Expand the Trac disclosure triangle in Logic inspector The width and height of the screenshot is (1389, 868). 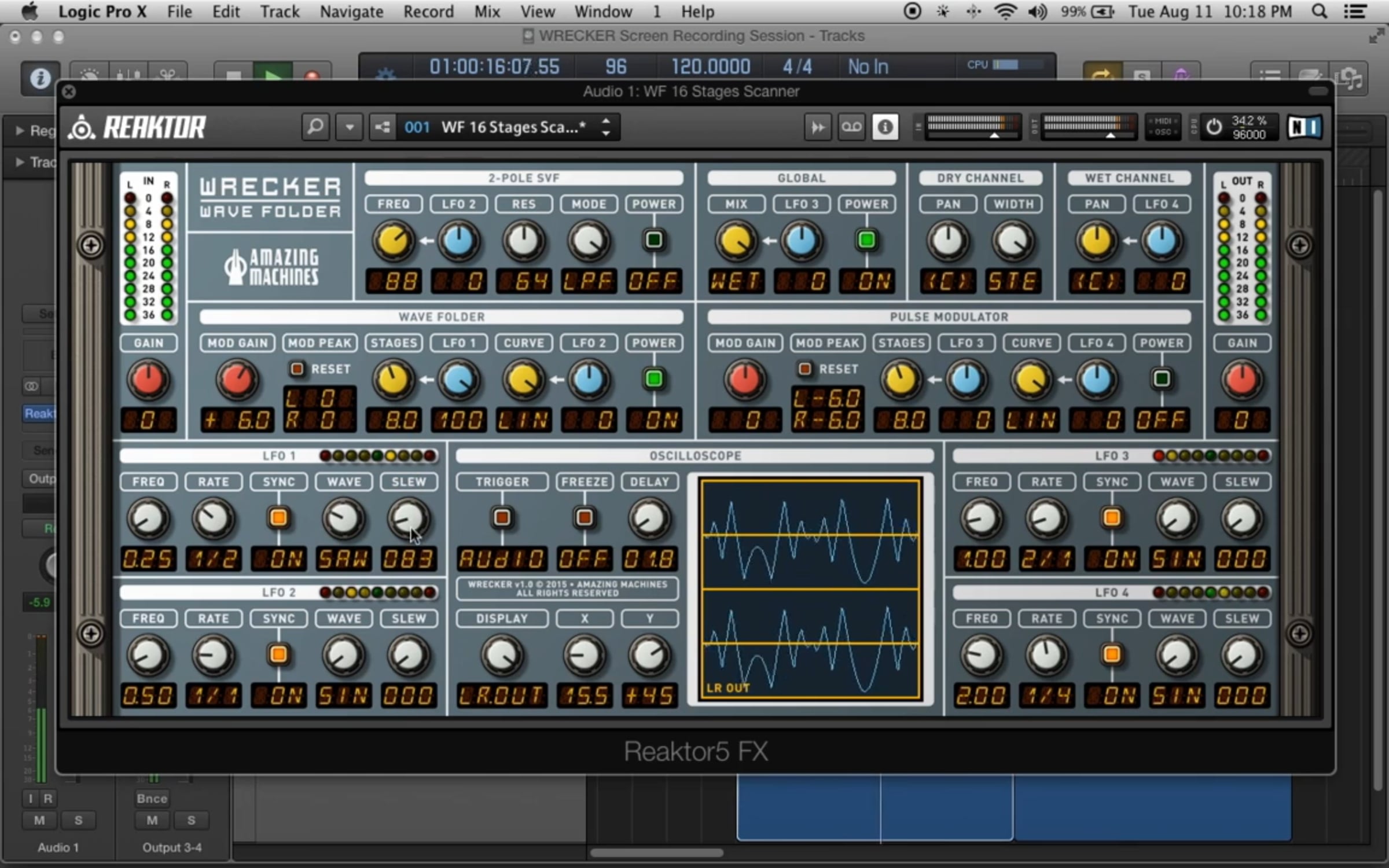[20, 162]
